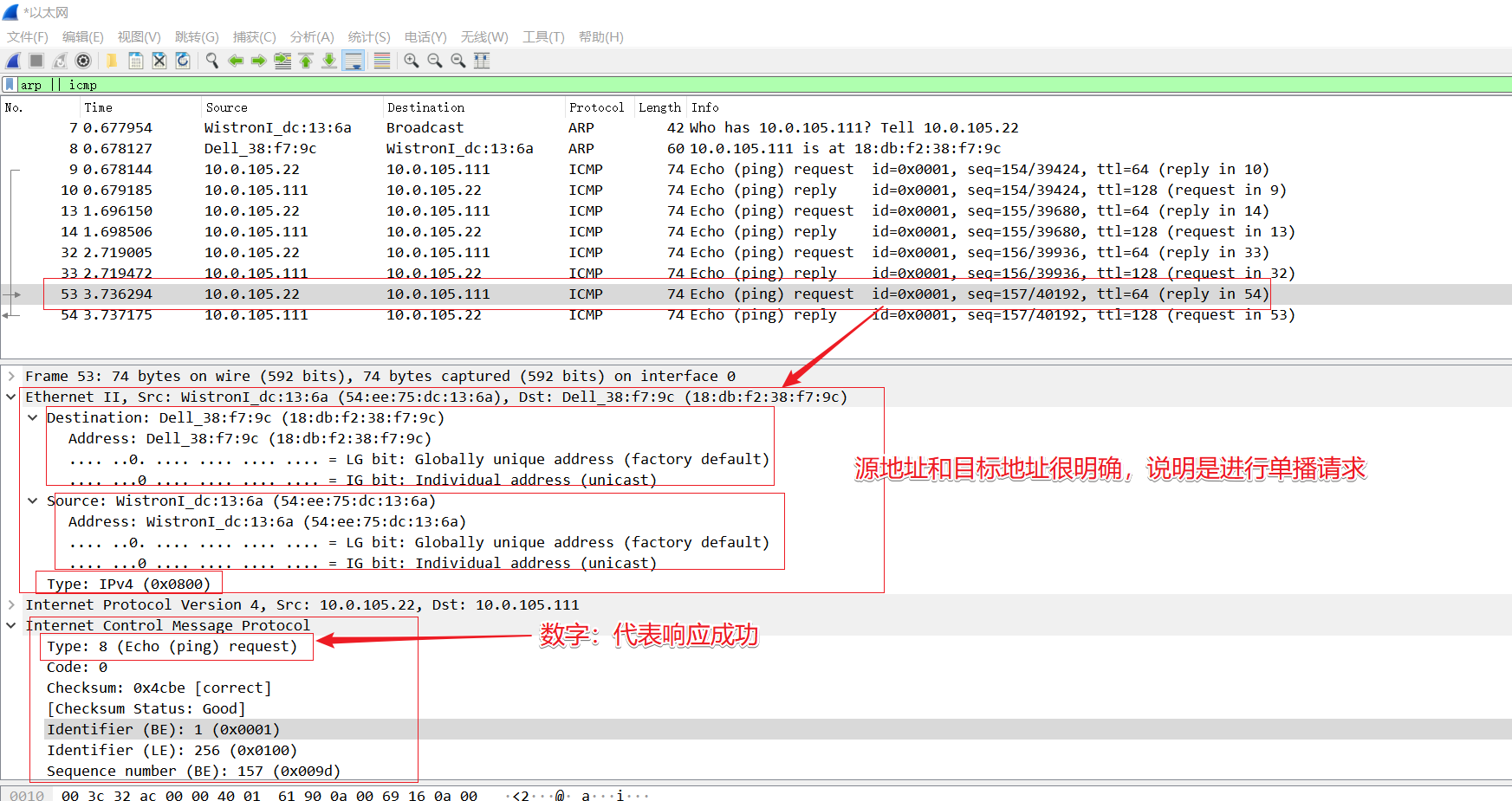Viewport: 1512px width, 801px height.
Task: Select Sequence number (BE): 157 field
Action: point(193,771)
